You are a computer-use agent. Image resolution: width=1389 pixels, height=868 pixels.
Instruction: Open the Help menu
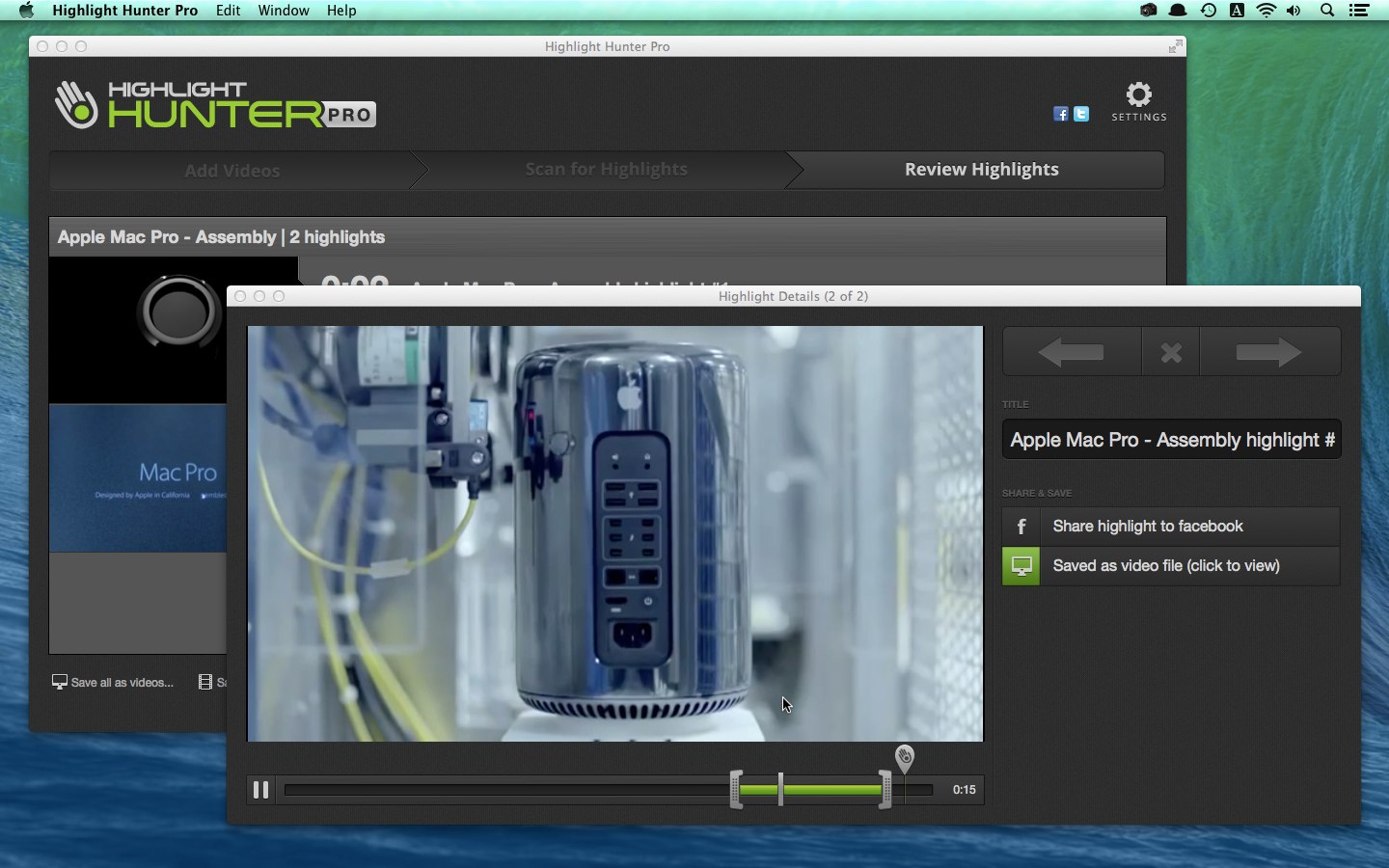[341, 11]
